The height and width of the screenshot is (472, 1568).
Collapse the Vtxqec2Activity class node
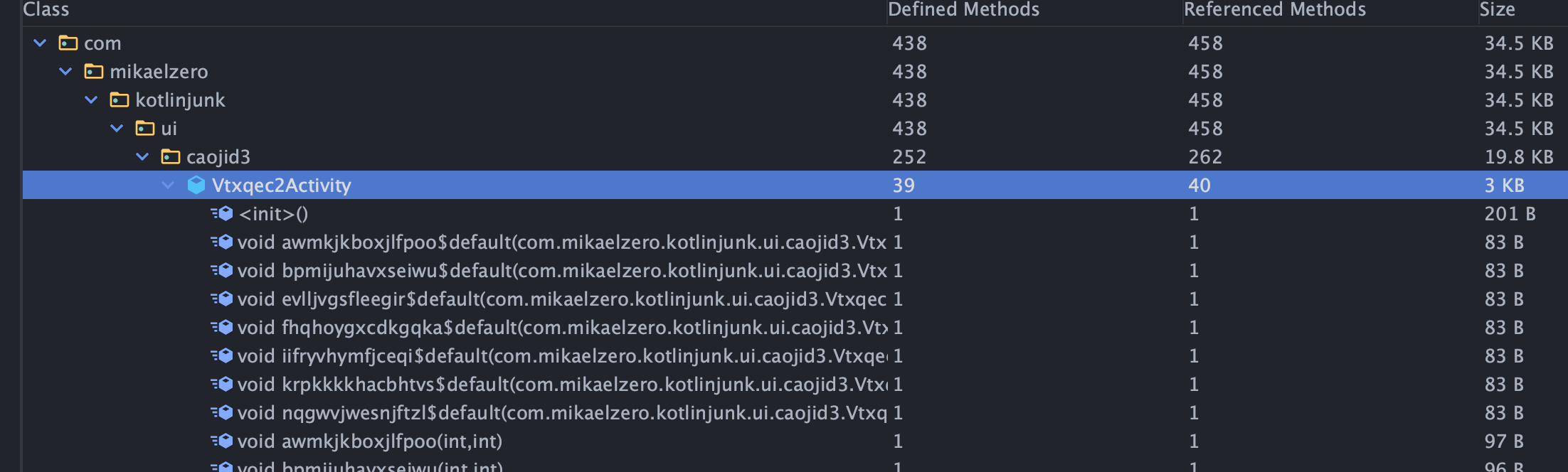(169, 186)
